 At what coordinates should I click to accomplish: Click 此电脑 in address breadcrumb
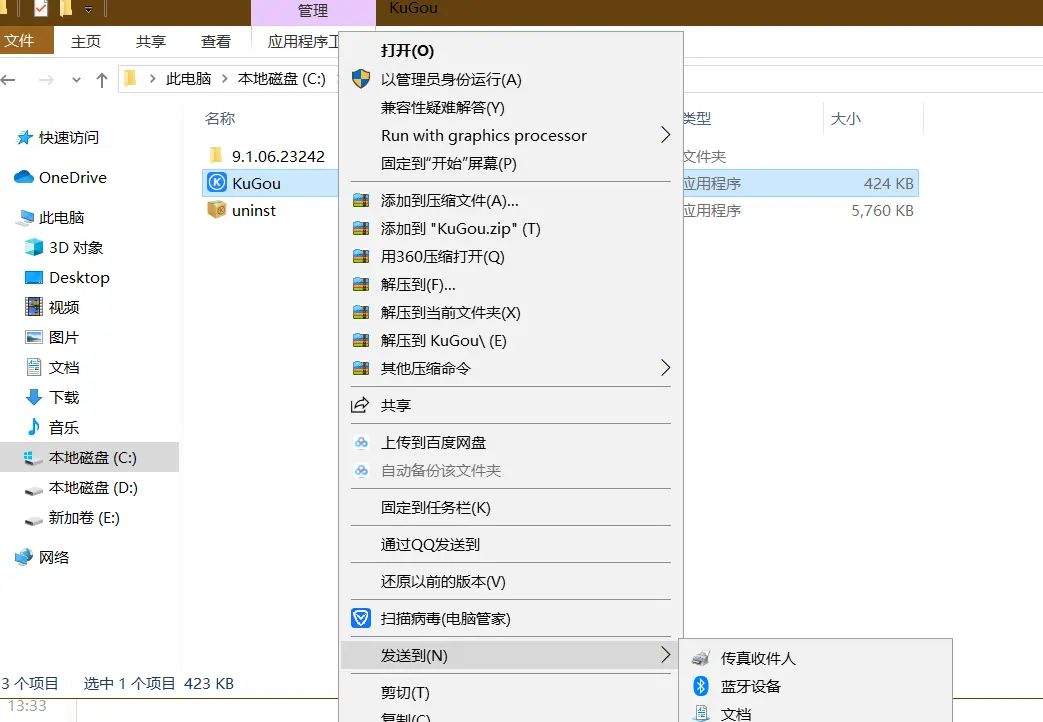188,79
